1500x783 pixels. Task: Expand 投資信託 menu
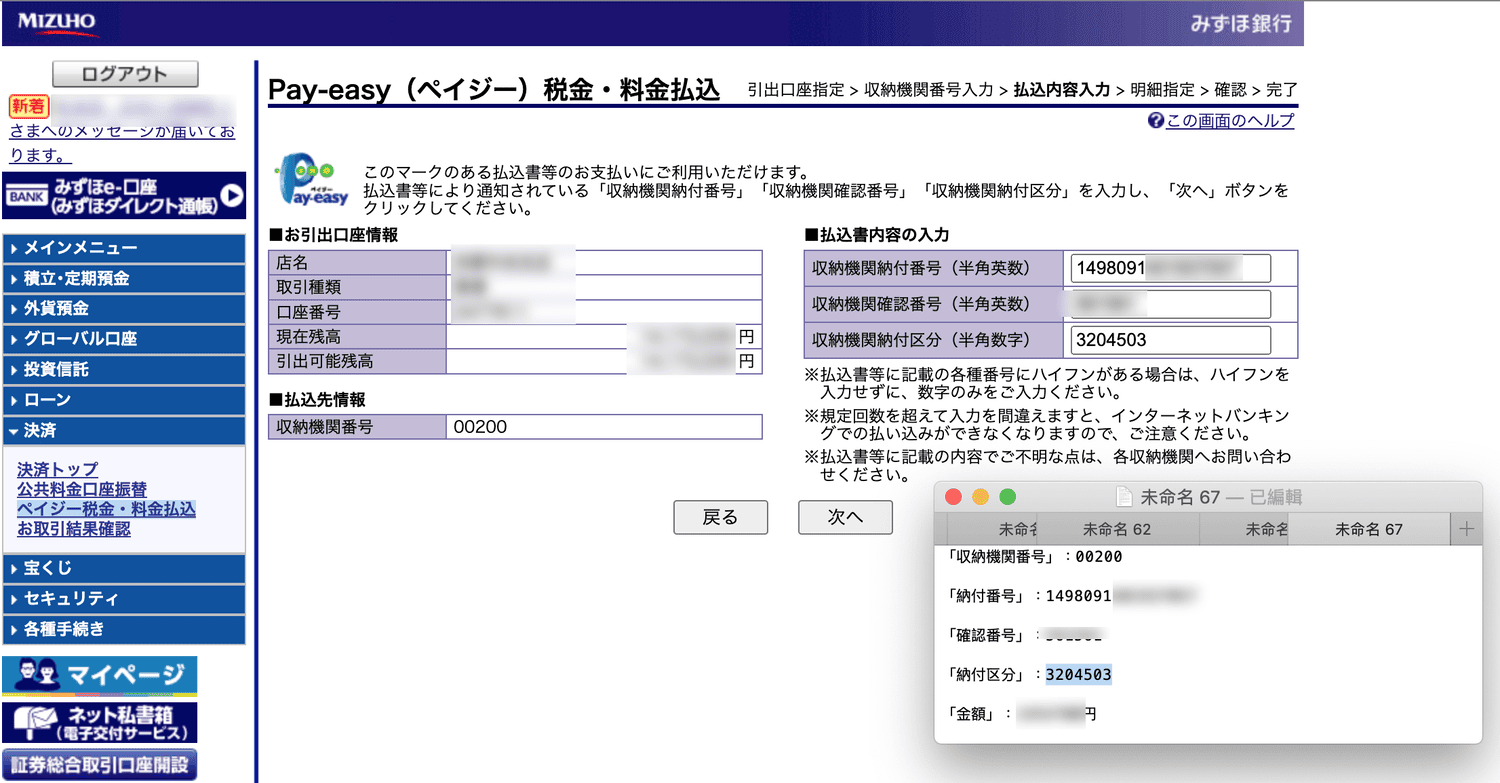pyautogui.click(x=124, y=370)
